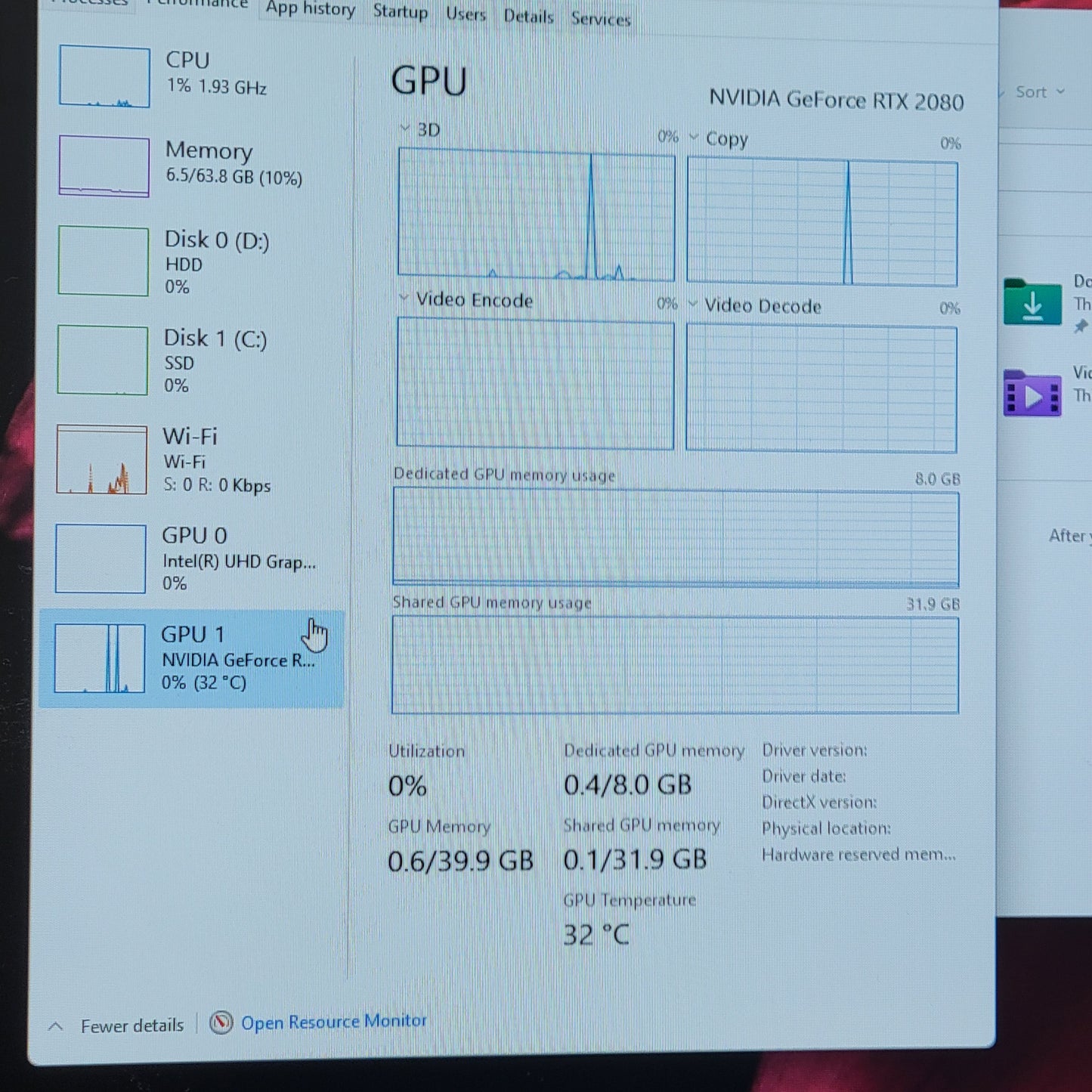Click the Video Decode usage graph
This screenshot has height=1092, width=1092.
pyautogui.click(x=821, y=389)
